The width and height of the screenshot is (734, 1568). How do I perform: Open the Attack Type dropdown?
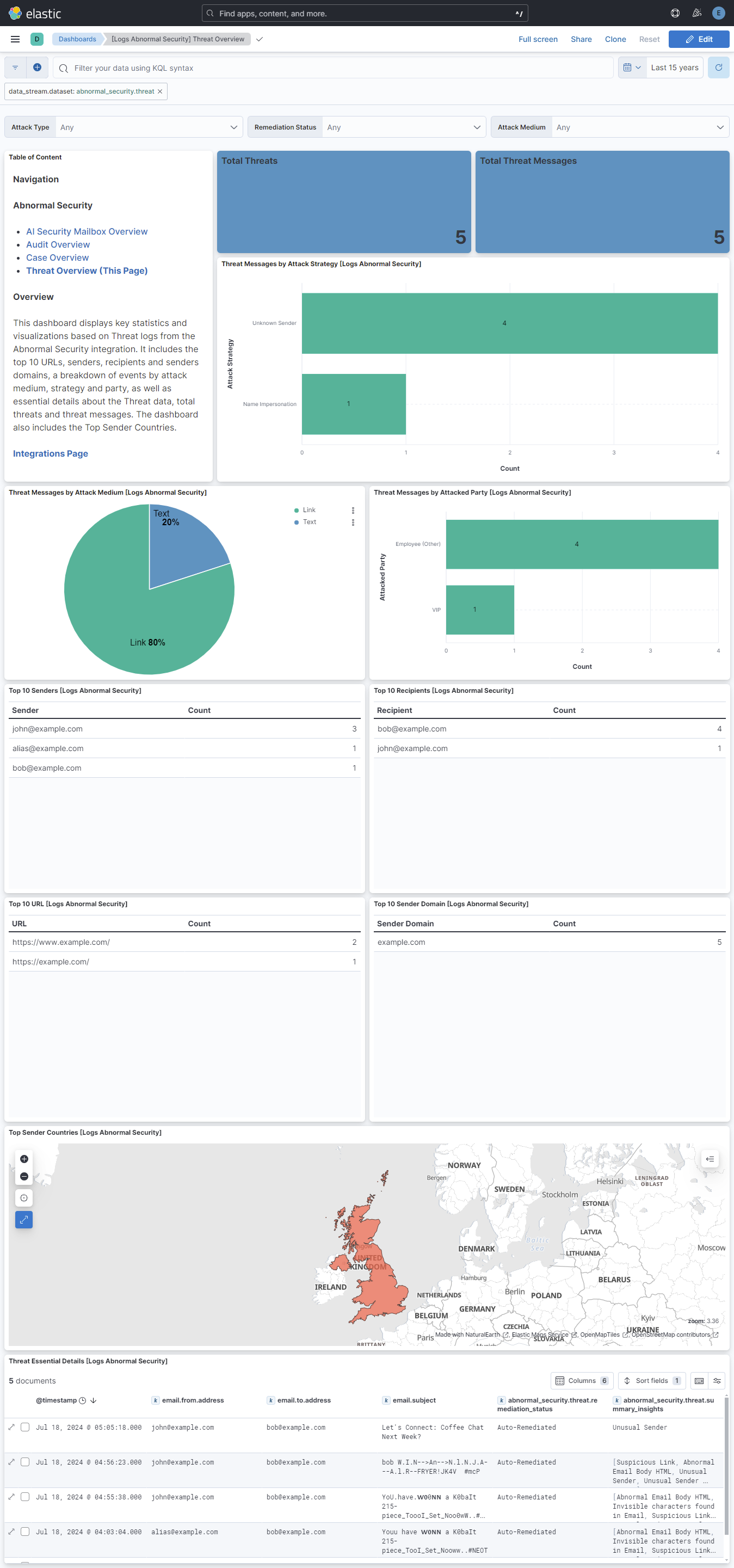tap(149, 127)
